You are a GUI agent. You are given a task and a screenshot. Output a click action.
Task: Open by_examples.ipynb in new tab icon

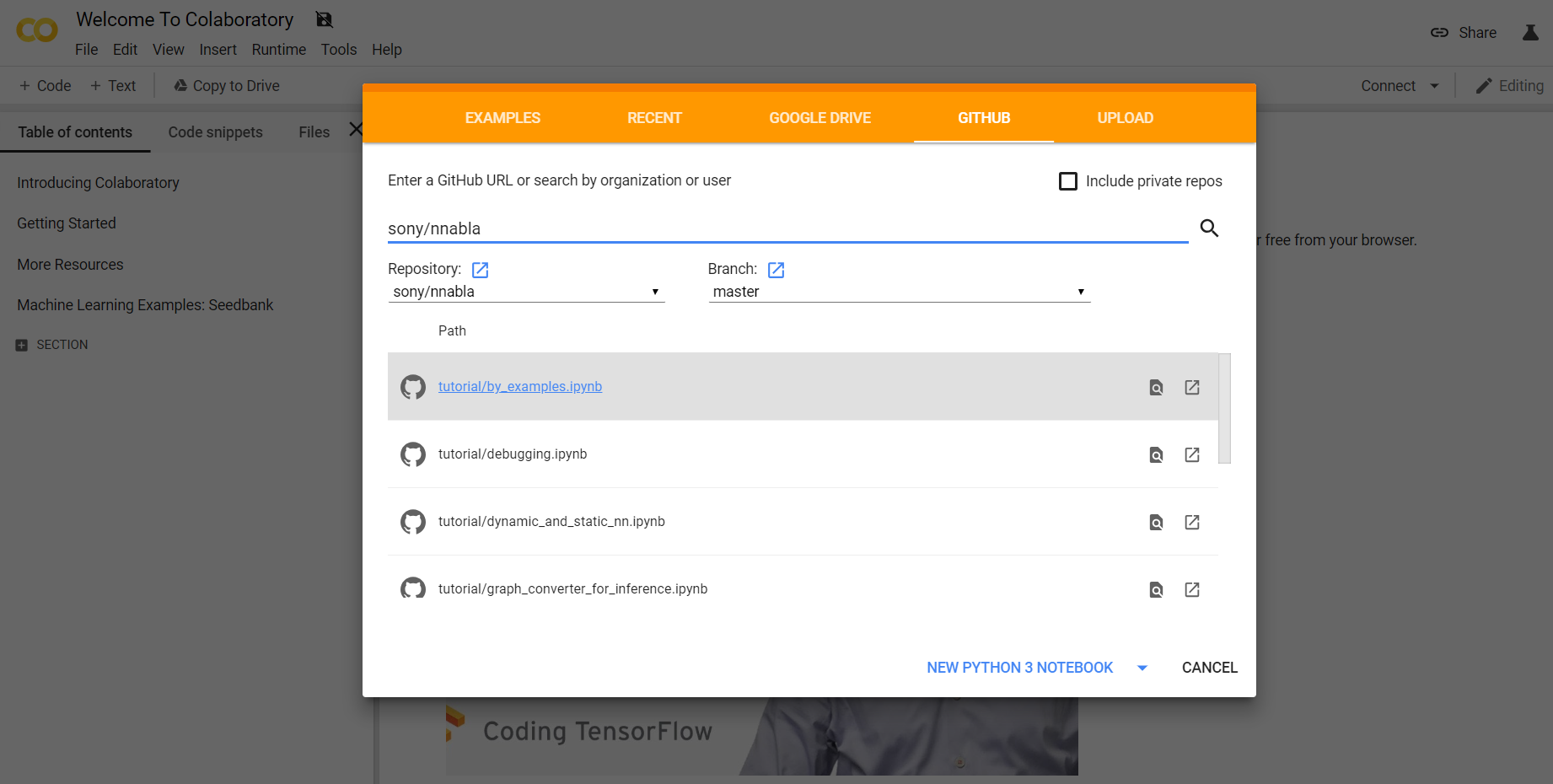(1192, 387)
